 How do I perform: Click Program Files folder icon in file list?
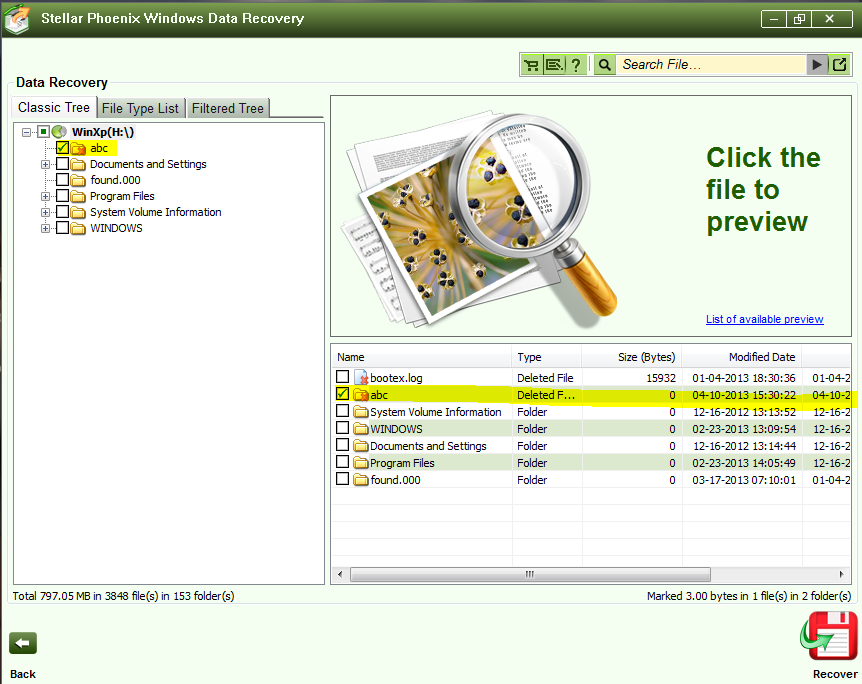click(361, 463)
